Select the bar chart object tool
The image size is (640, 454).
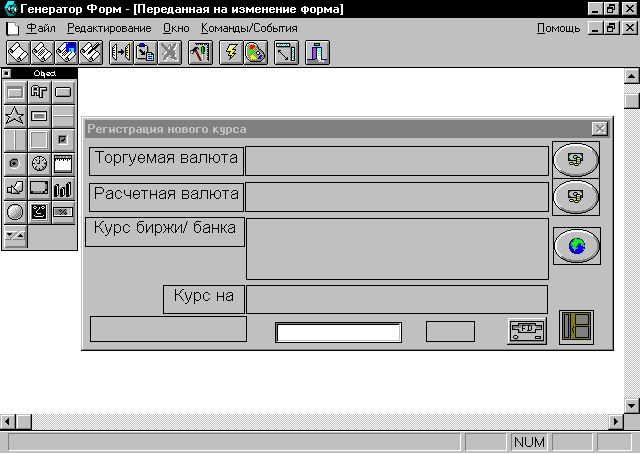(63, 187)
